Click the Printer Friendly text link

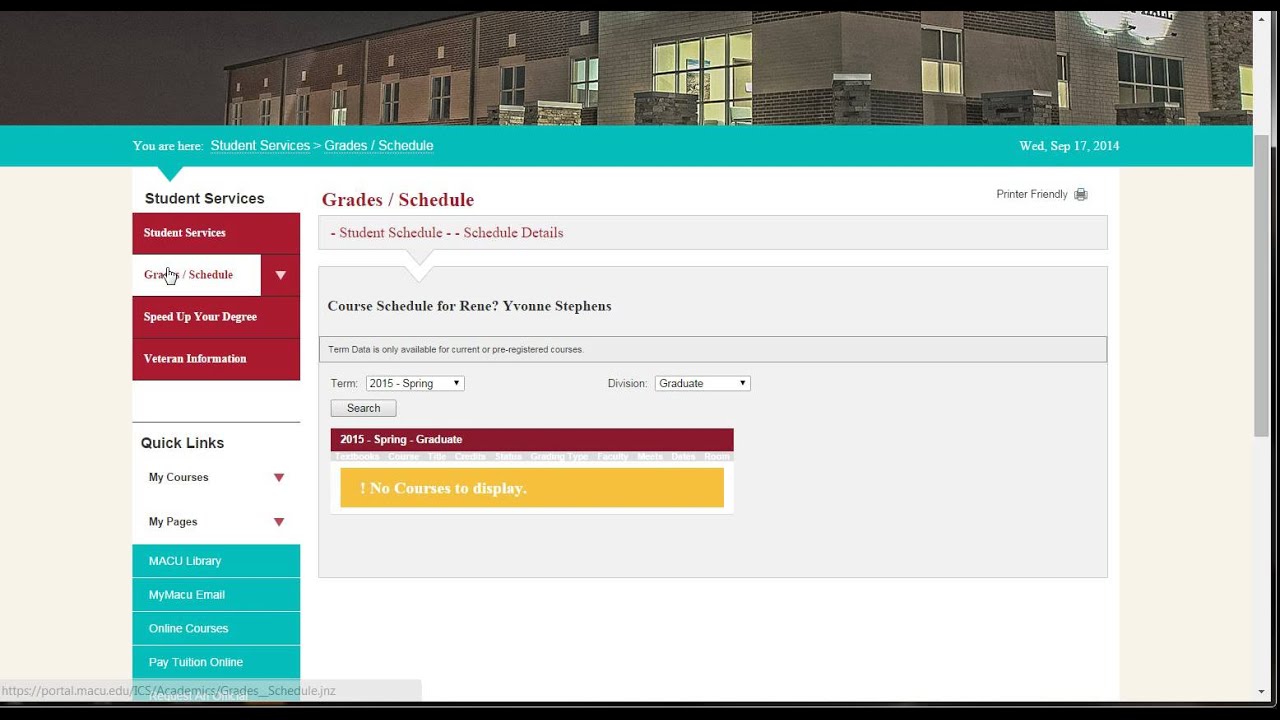coord(1032,194)
